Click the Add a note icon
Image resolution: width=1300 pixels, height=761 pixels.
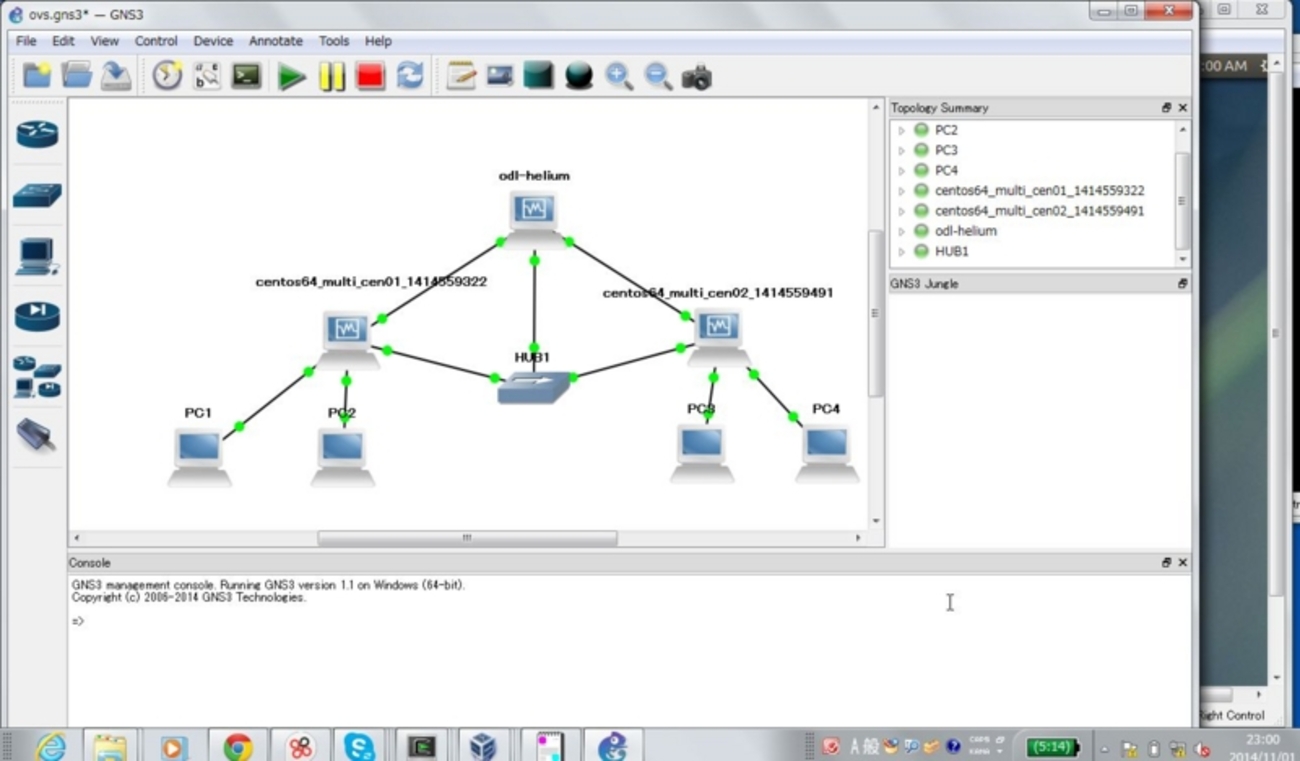click(x=460, y=76)
